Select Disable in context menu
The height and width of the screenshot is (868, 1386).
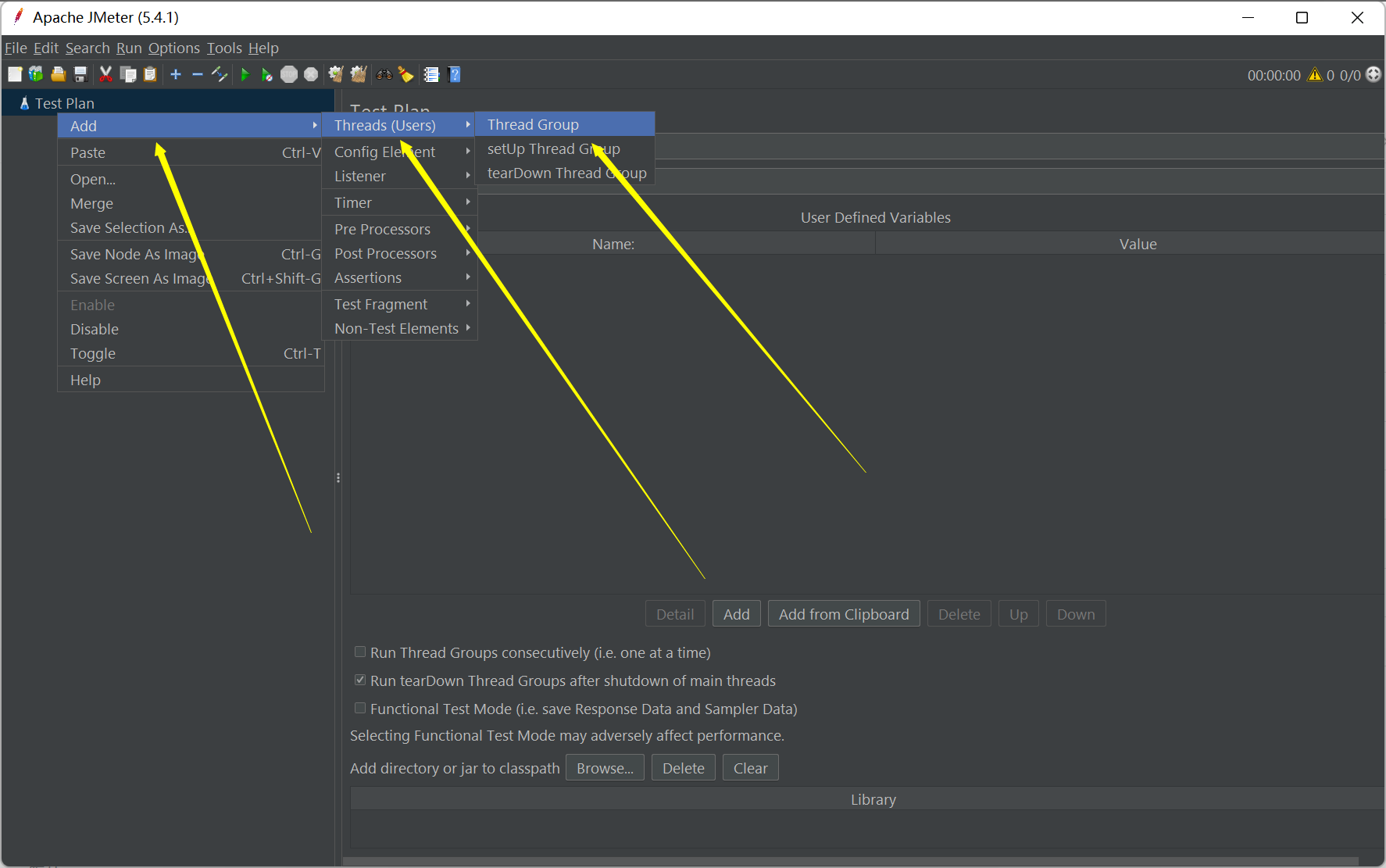[190, 329]
